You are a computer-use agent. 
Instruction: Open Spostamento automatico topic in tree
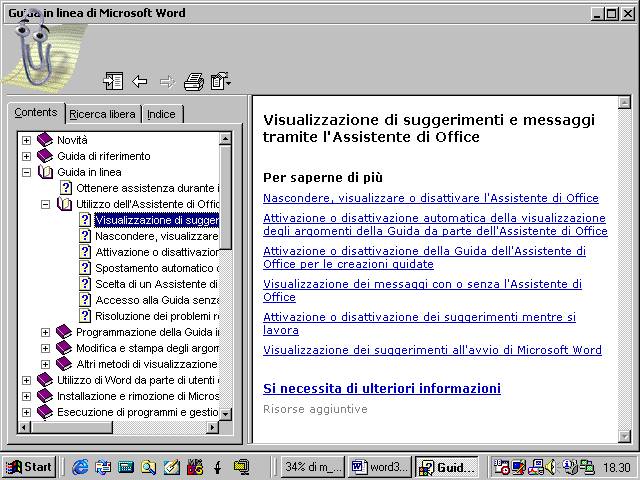157,268
